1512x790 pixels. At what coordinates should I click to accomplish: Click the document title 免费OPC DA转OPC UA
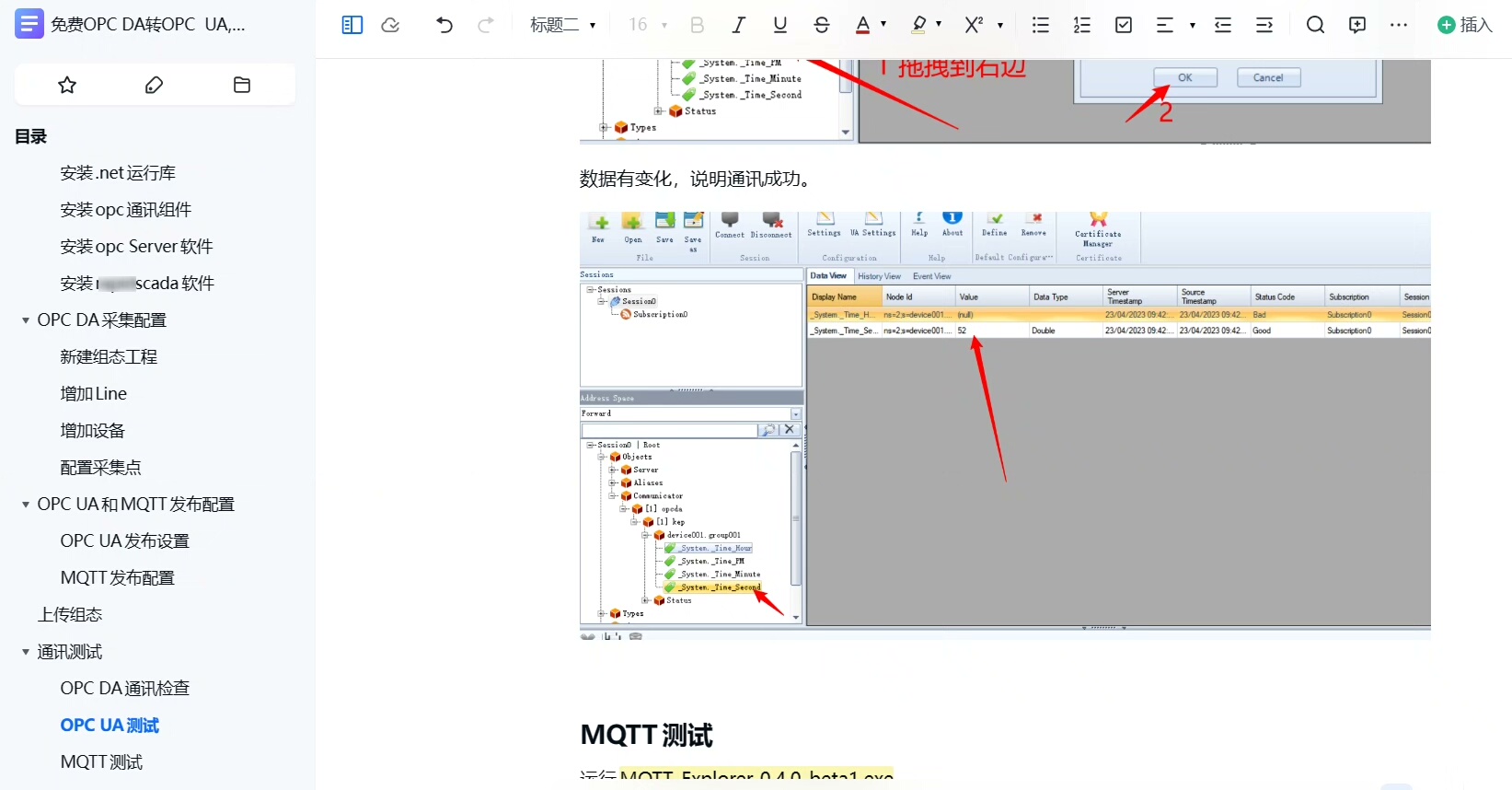tap(148, 25)
